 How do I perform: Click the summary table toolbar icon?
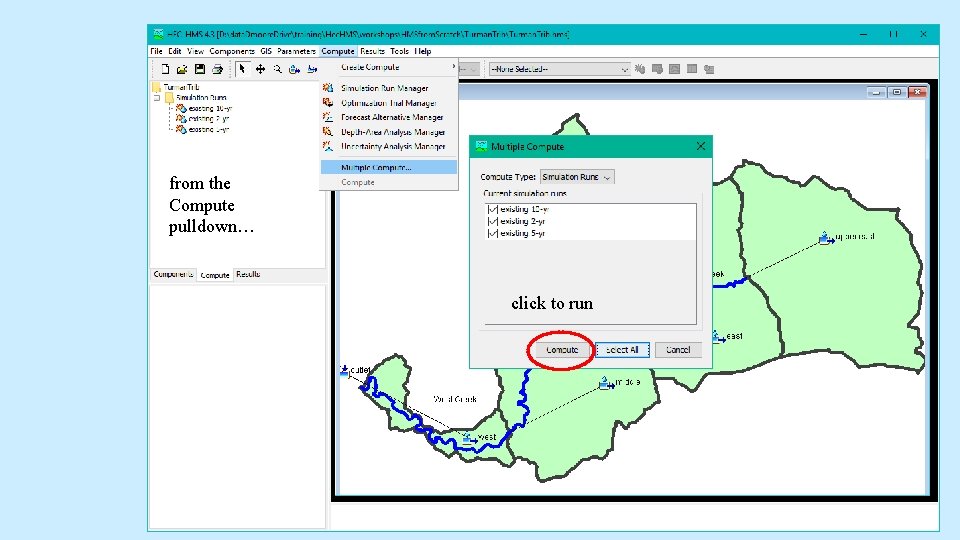coord(692,69)
